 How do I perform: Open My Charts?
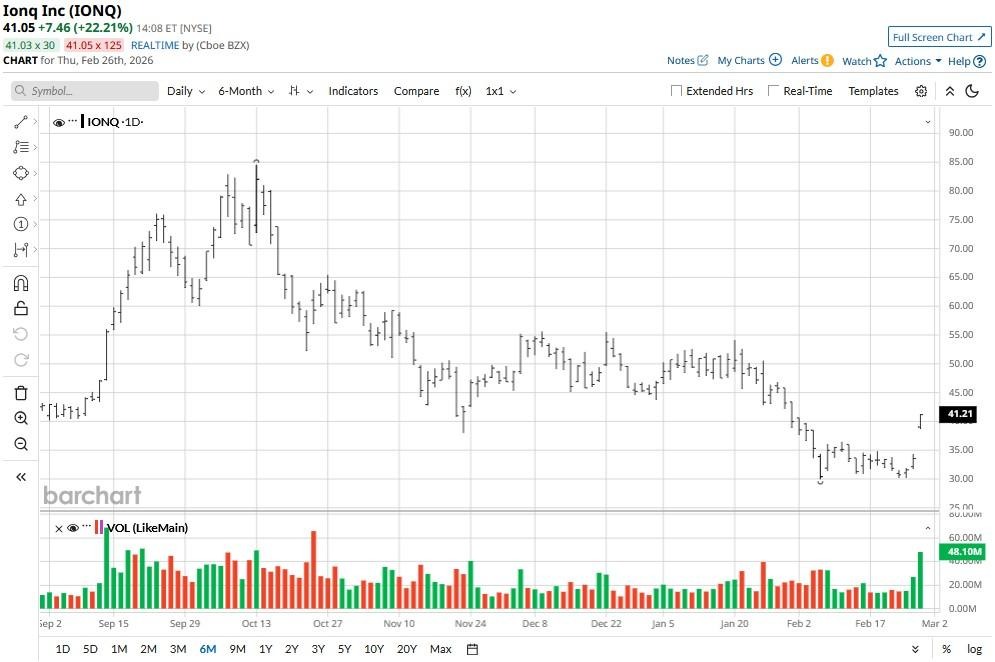749,60
